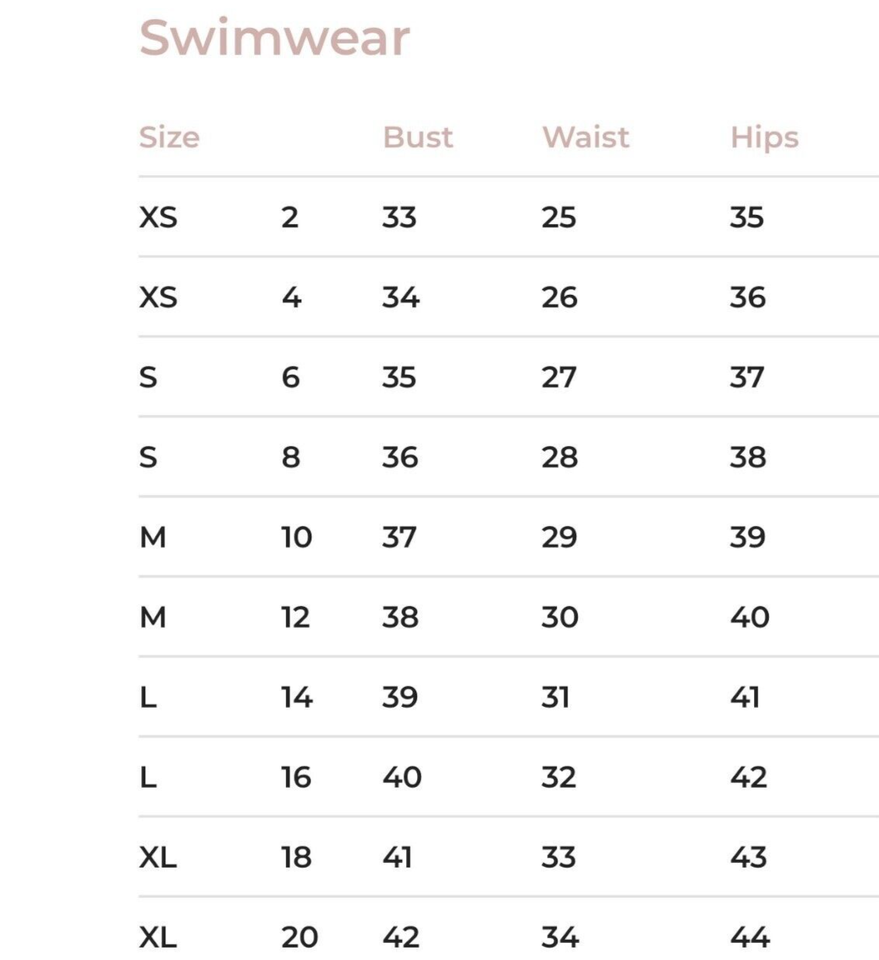Click hips value 39 in size 10 row
879x960 pixels.
[x=747, y=538]
